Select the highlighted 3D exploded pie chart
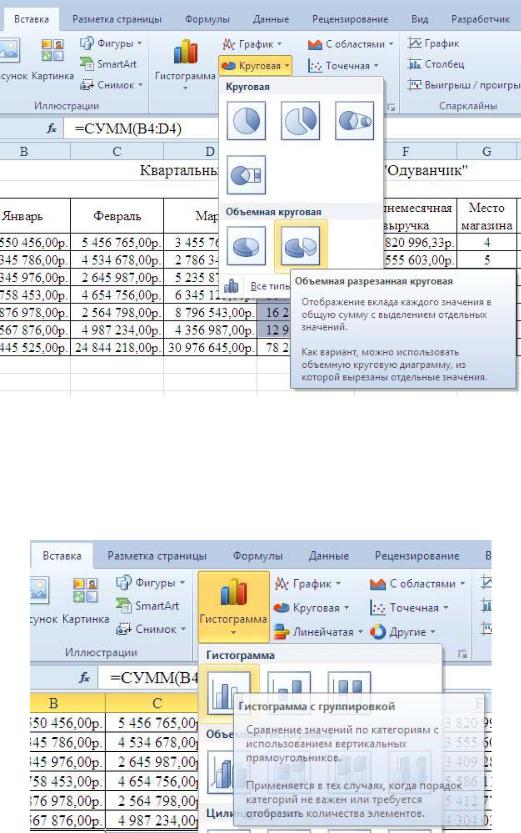The height and width of the screenshot is (833, 521). click(x=301, y=246)
